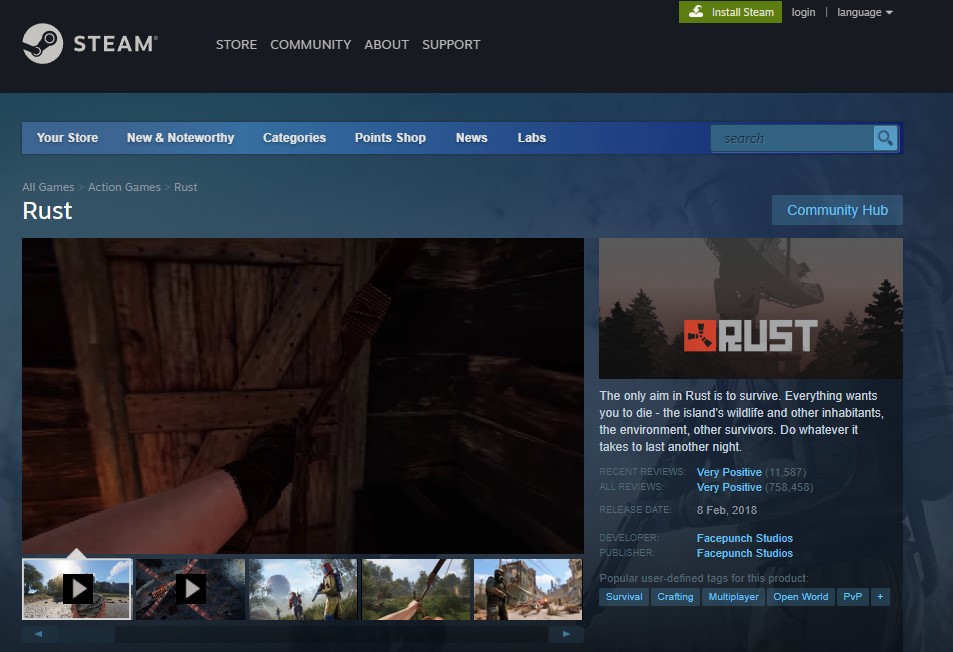The width and height of the screenshot is (953, 652).
Task: Click the Rust page title
Action: click(47, 211)
